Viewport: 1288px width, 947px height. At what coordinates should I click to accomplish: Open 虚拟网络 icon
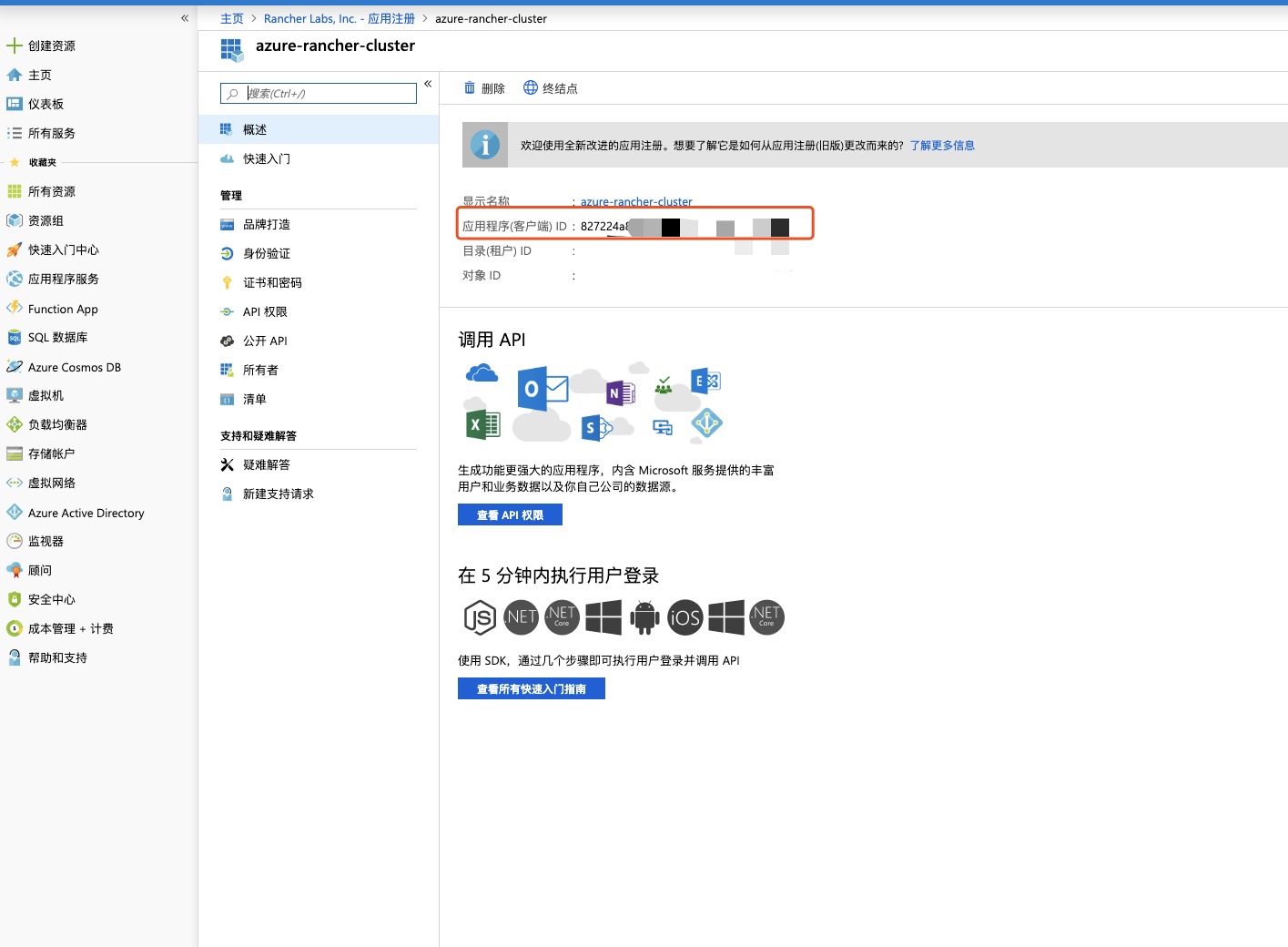pyautogui.click(x=14, y=483)
